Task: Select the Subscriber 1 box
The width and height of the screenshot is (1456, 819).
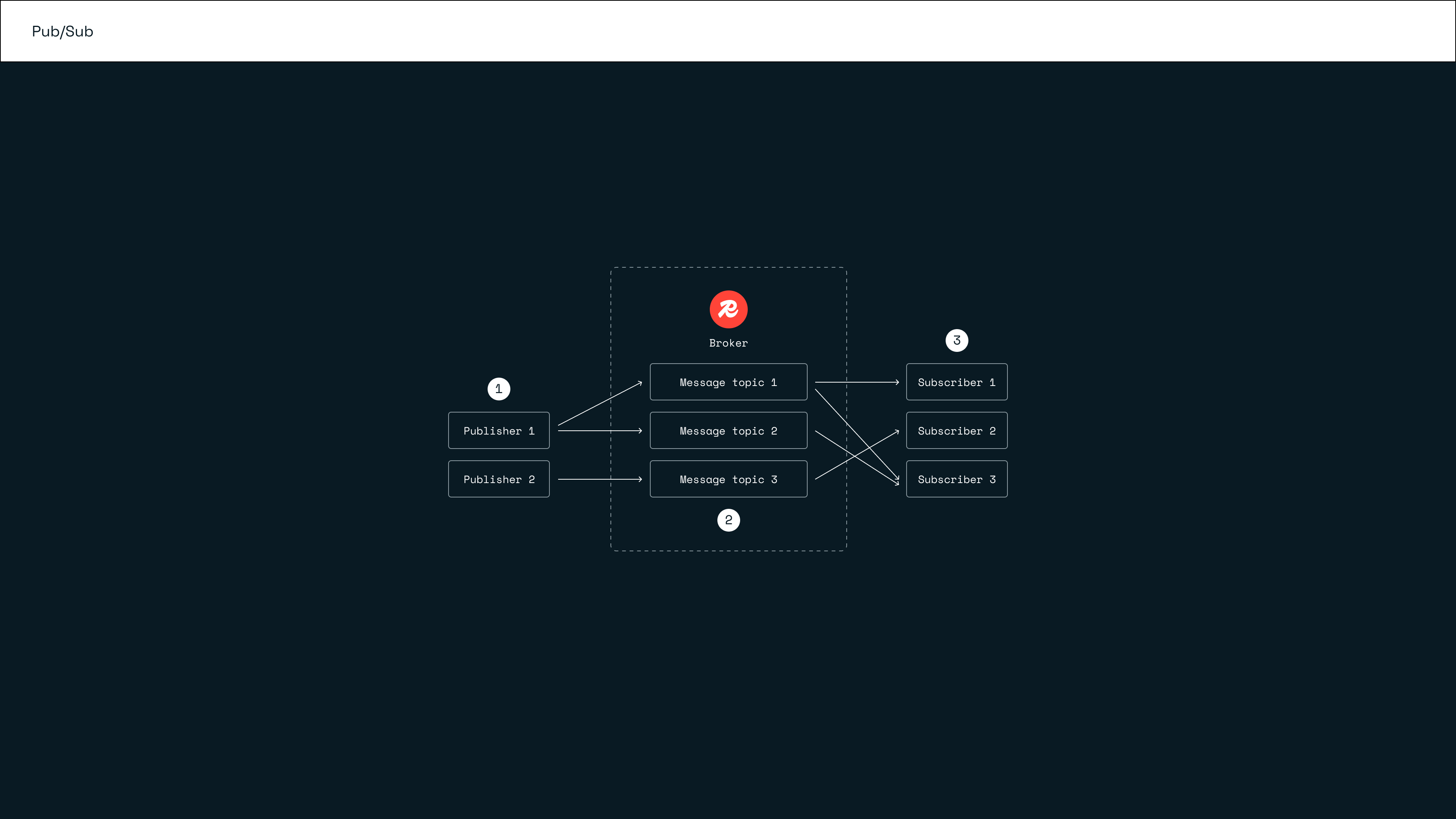Action: coord(956,382)
